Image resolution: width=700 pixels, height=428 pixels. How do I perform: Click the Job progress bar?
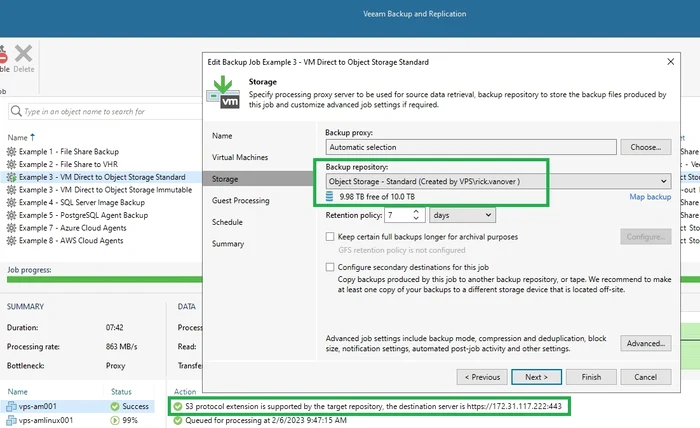point(104,279)
